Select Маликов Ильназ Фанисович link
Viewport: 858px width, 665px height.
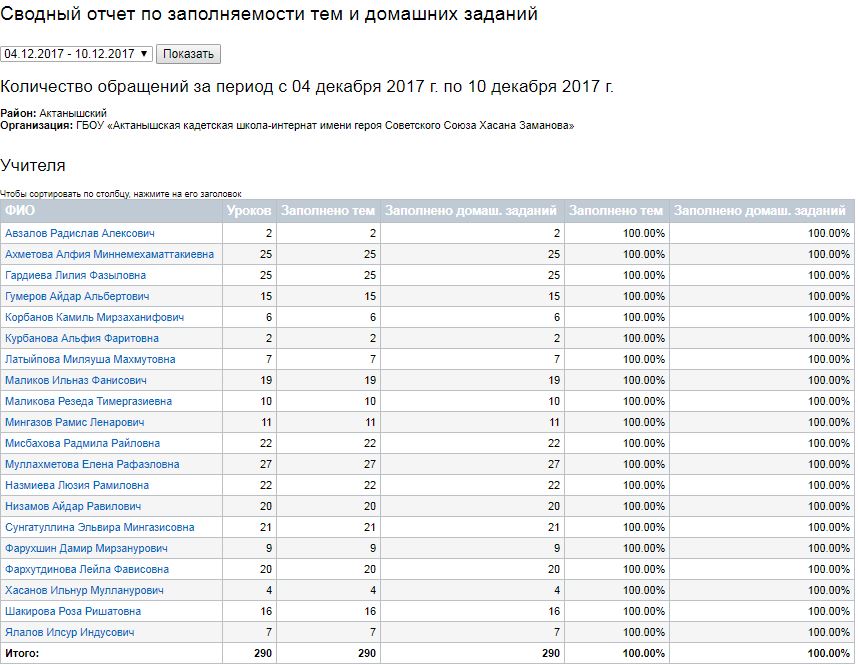tap(76, 380)
